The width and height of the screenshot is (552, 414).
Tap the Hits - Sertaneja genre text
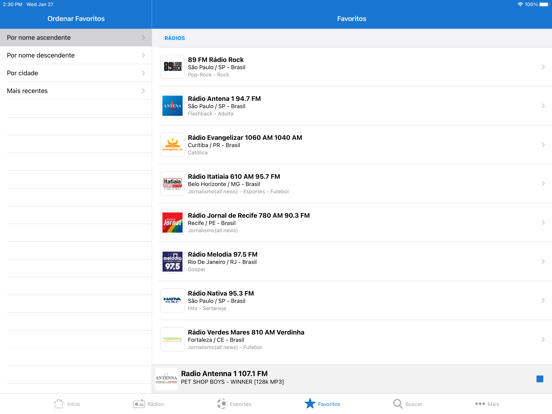(x=207, y=308)
